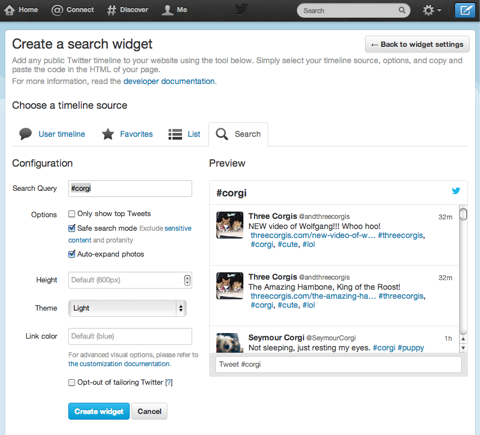
Task: Click the Create widget button
Action: click(x=99, y=411)
